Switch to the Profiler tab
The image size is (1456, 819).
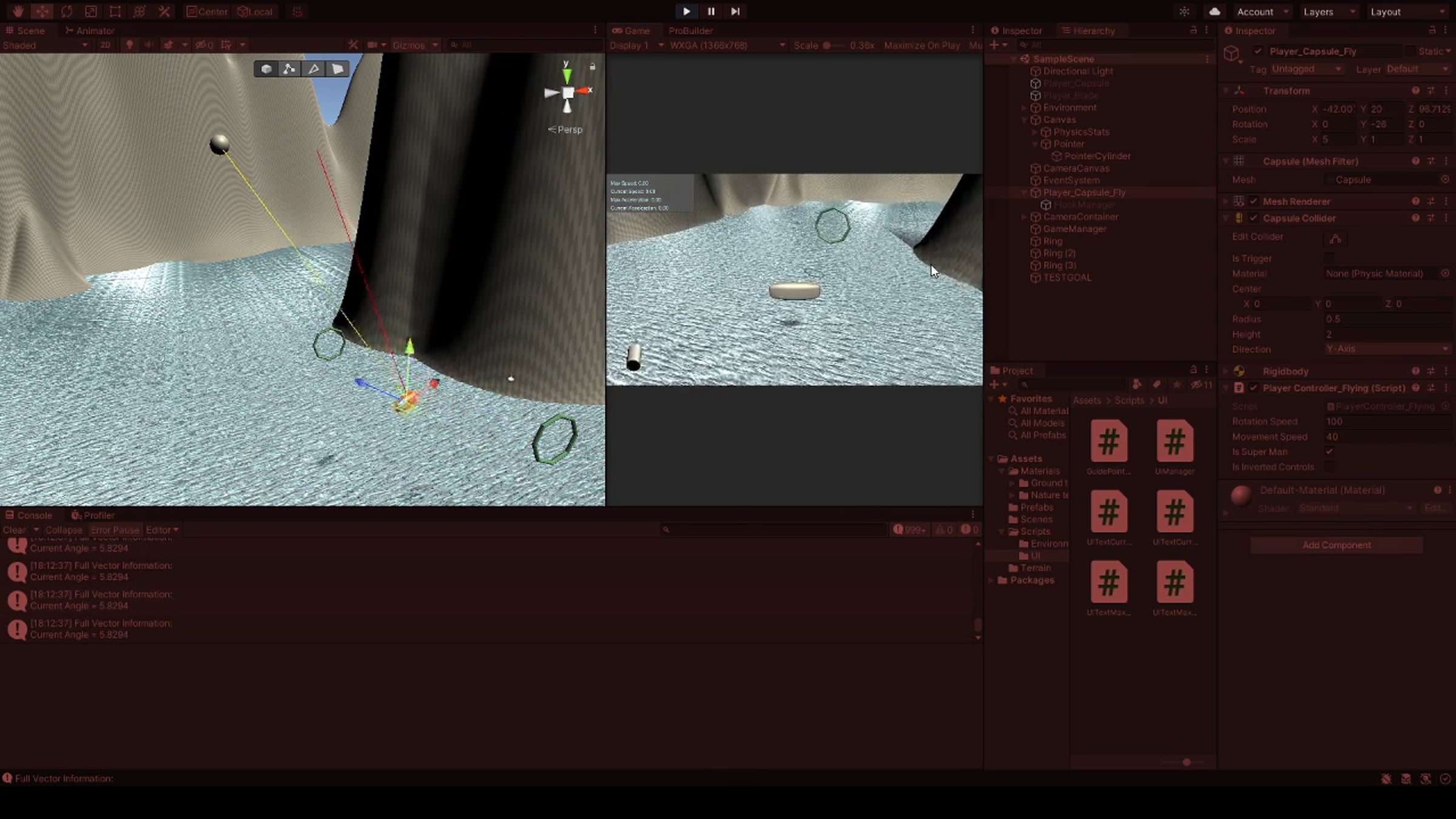[93, 515]
